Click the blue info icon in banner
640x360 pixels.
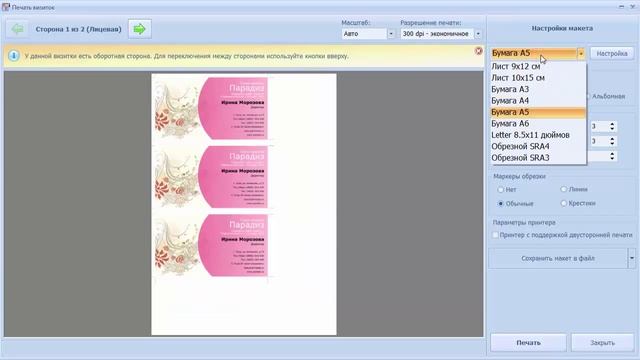click(13, 56)
